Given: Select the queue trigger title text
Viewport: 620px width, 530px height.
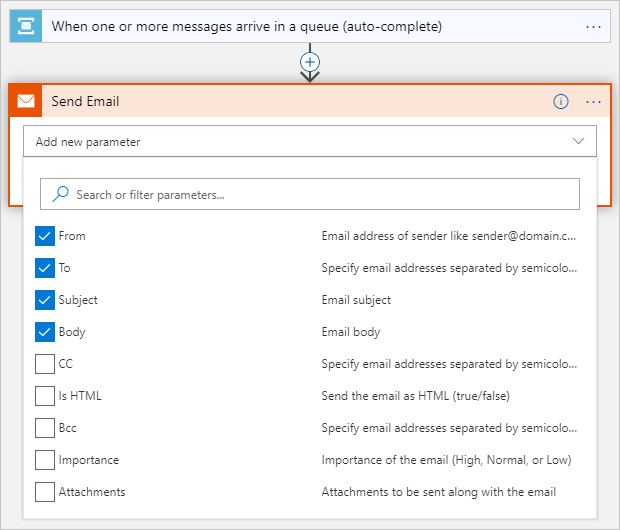Looking at the screenshot, I should pos(246,26).
